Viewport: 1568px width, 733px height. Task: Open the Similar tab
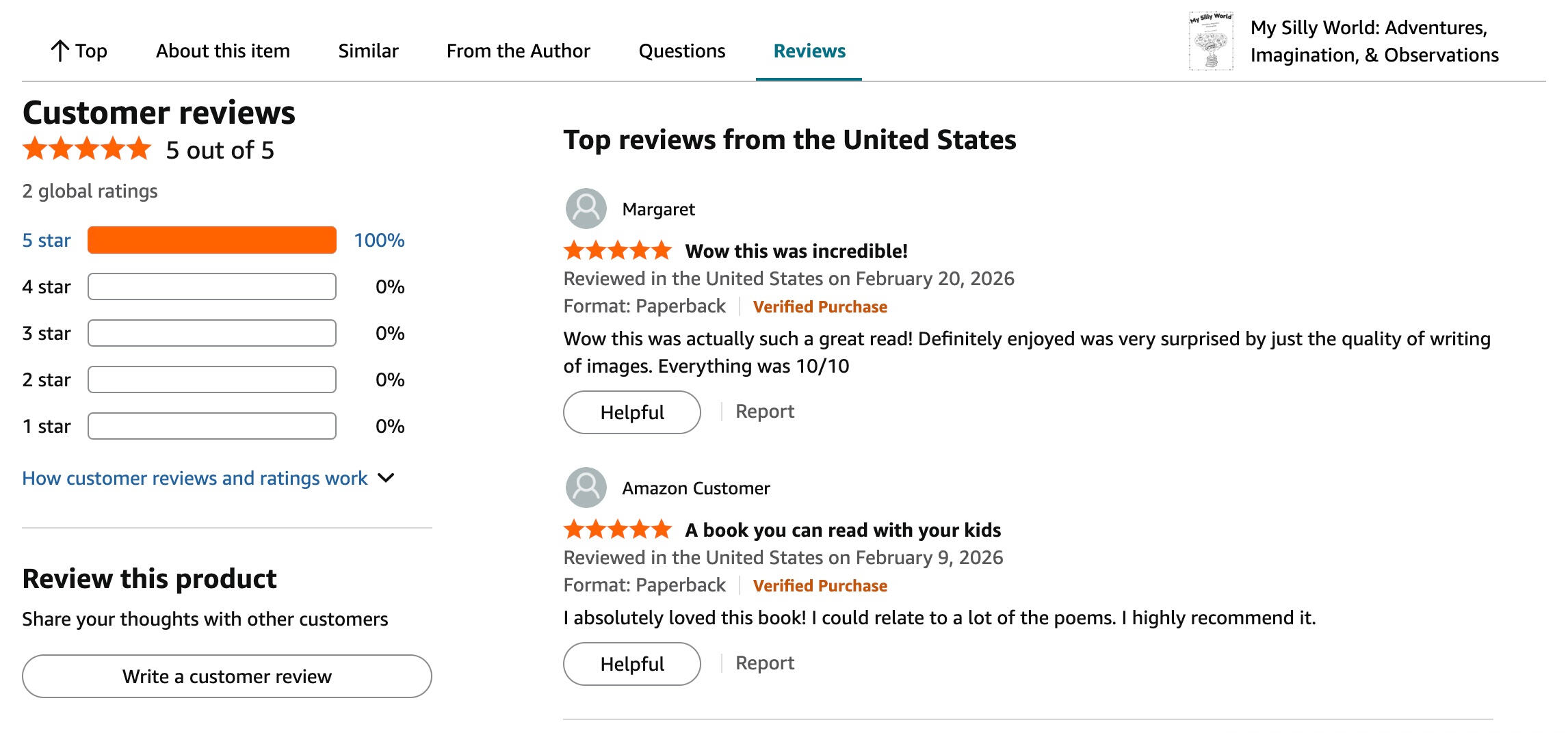[368, 51]
